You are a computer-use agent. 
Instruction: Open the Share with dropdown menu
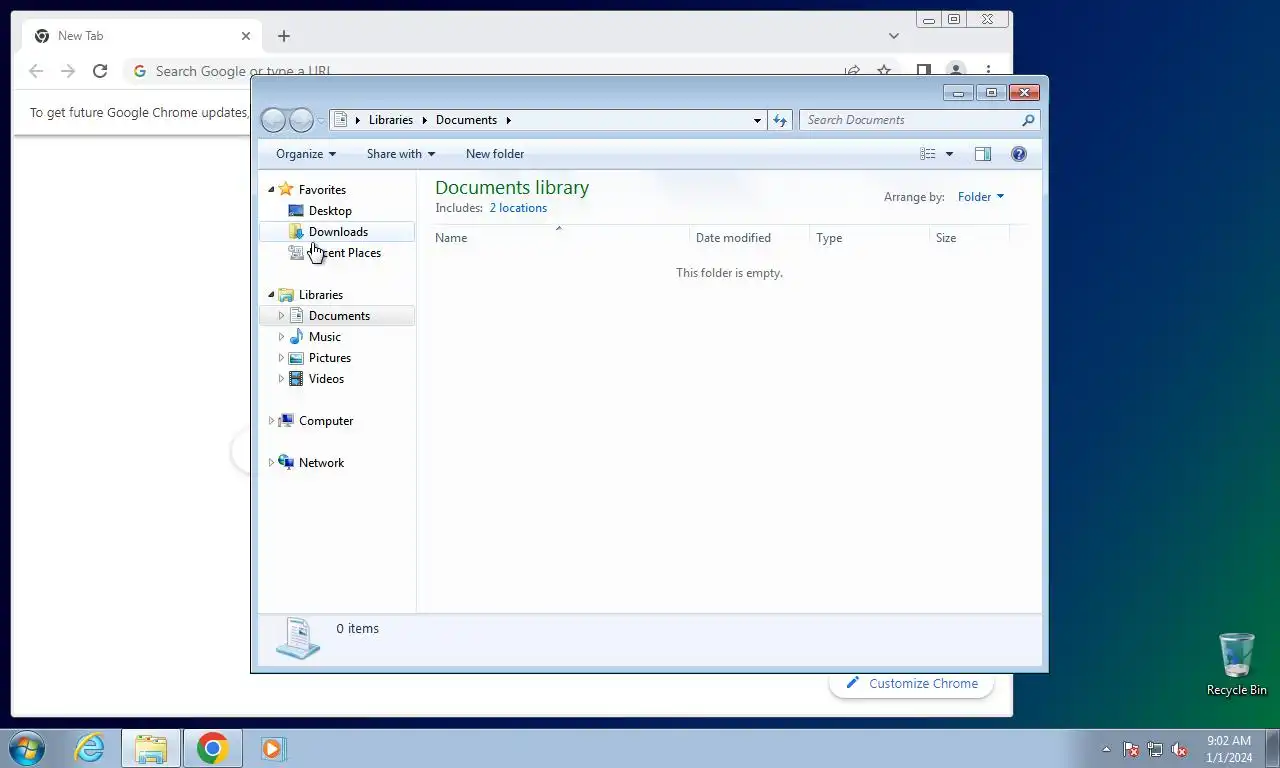point(401,154)
